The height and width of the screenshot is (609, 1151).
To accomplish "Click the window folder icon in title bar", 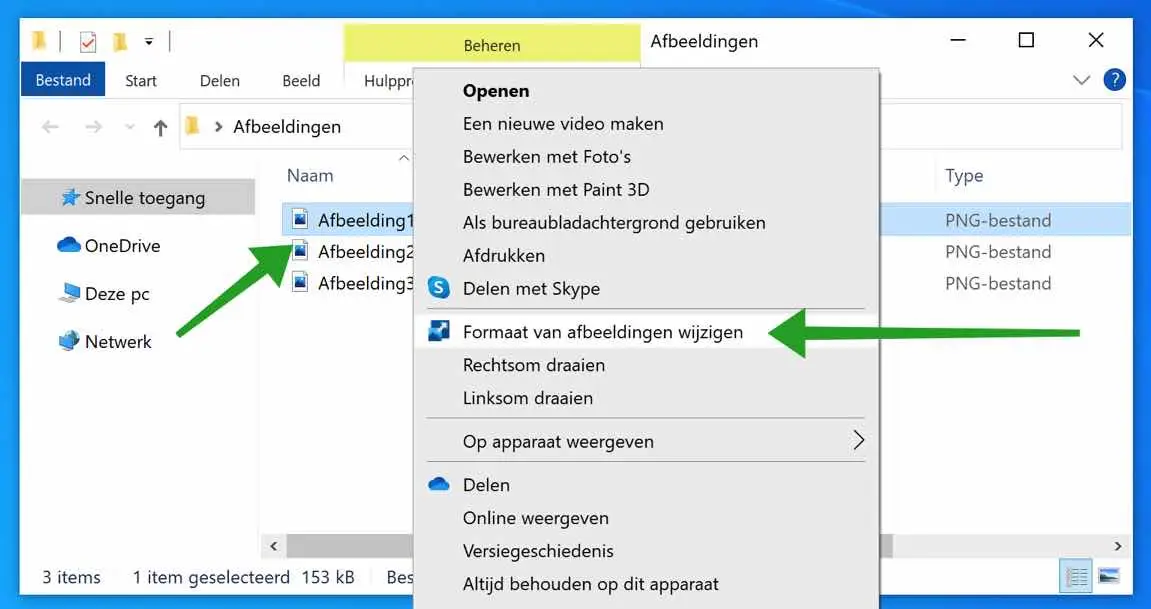I will click(40, 42).
